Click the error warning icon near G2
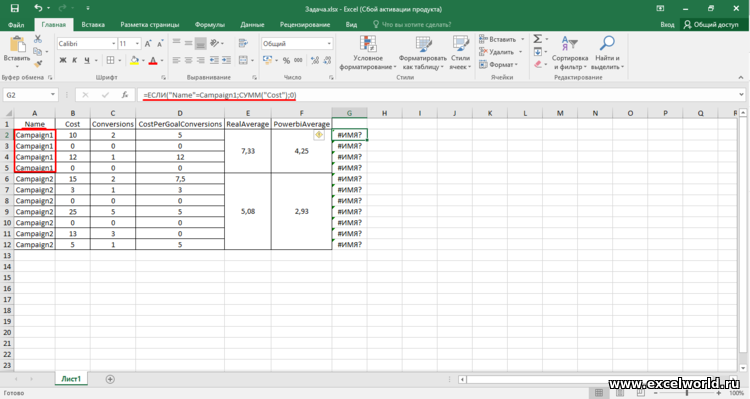750x399 pixels. point(319,135)
